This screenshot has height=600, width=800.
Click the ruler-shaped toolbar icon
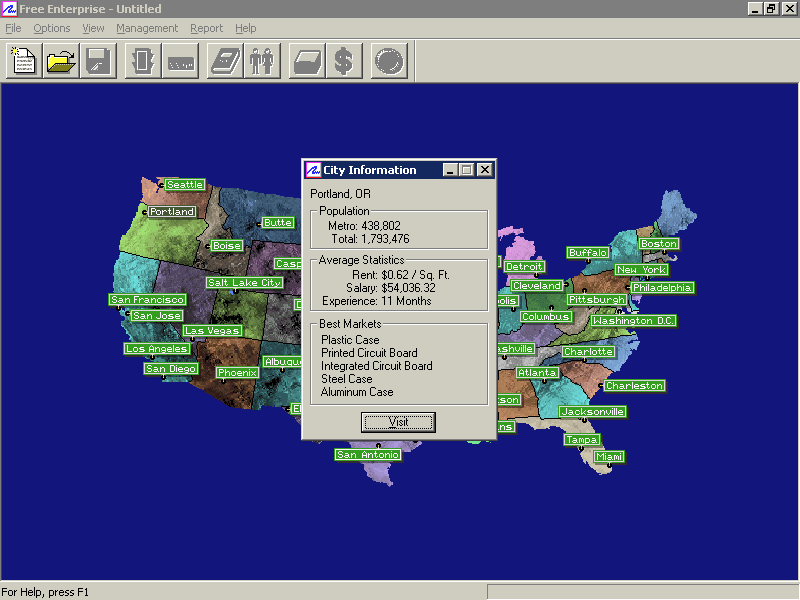tap(180, 62)
